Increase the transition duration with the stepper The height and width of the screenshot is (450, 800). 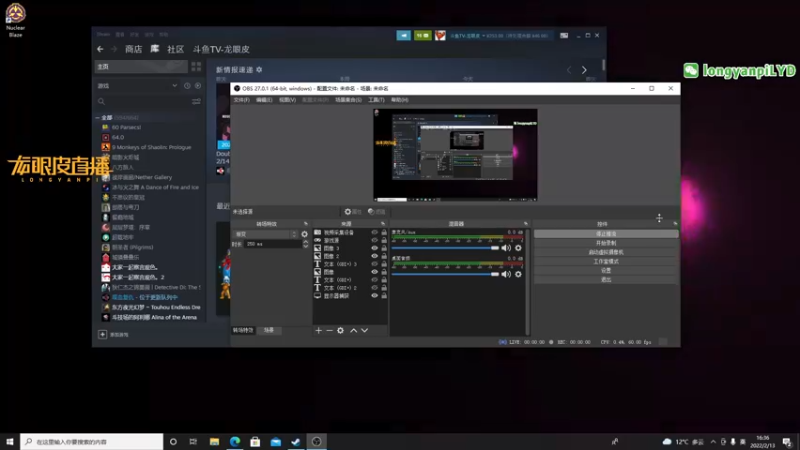click(x=306, y=242)
